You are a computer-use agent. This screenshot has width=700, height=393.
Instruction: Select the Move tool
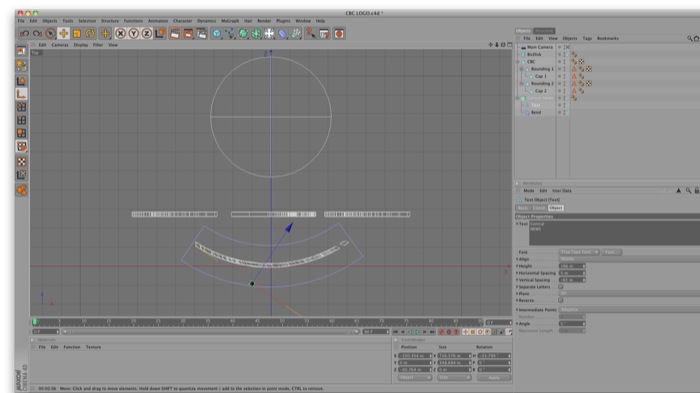(x=64, y=33)
